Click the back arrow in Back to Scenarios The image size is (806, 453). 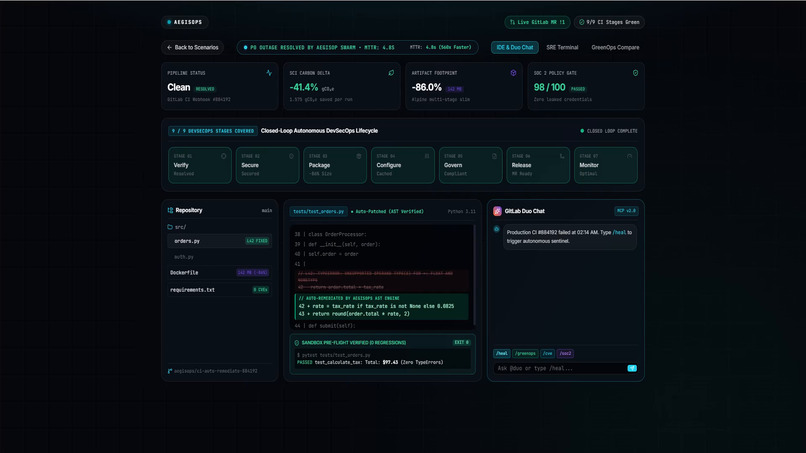pos(170,47)
